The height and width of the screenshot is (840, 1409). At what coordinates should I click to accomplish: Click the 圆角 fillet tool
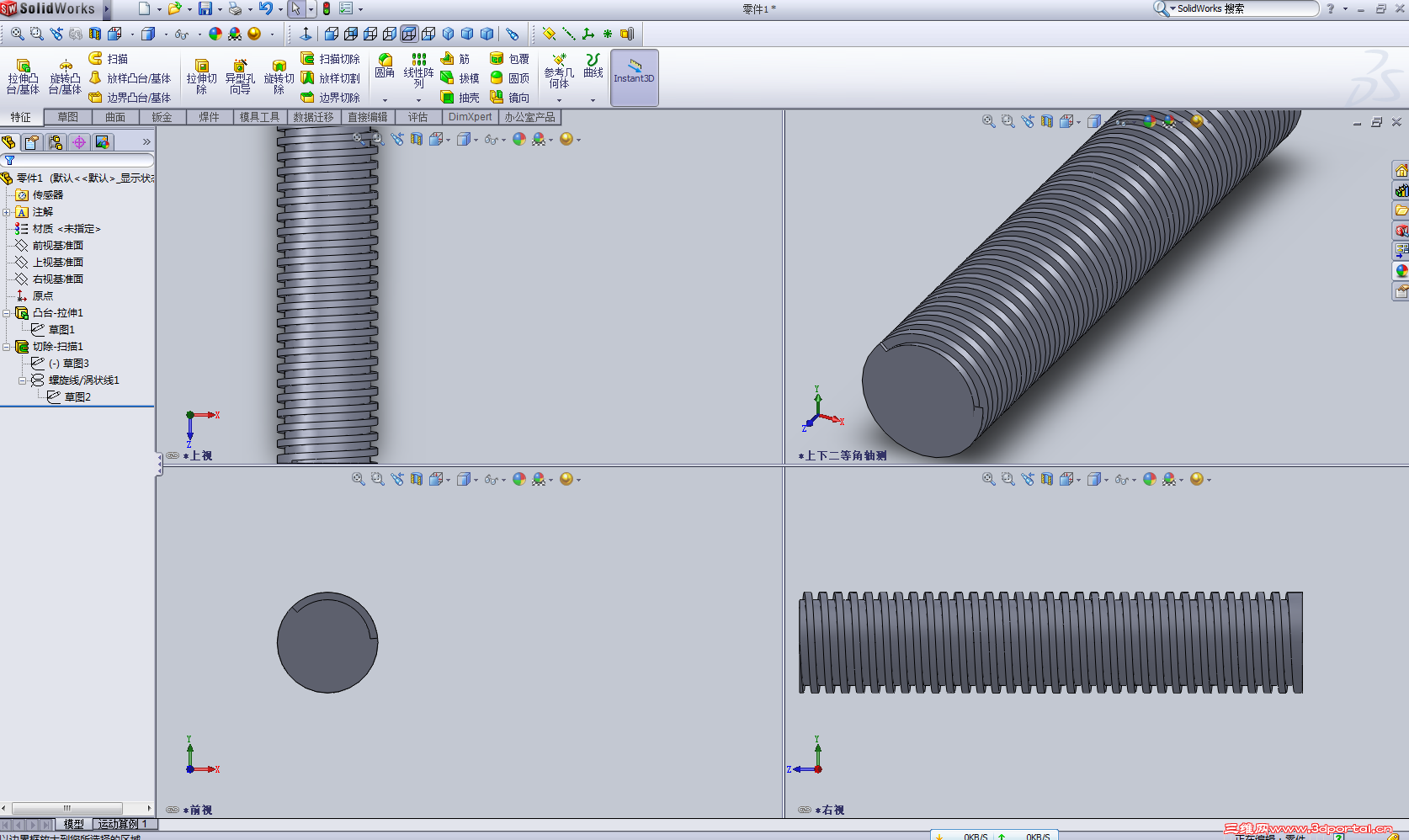(x=385, y=66)
